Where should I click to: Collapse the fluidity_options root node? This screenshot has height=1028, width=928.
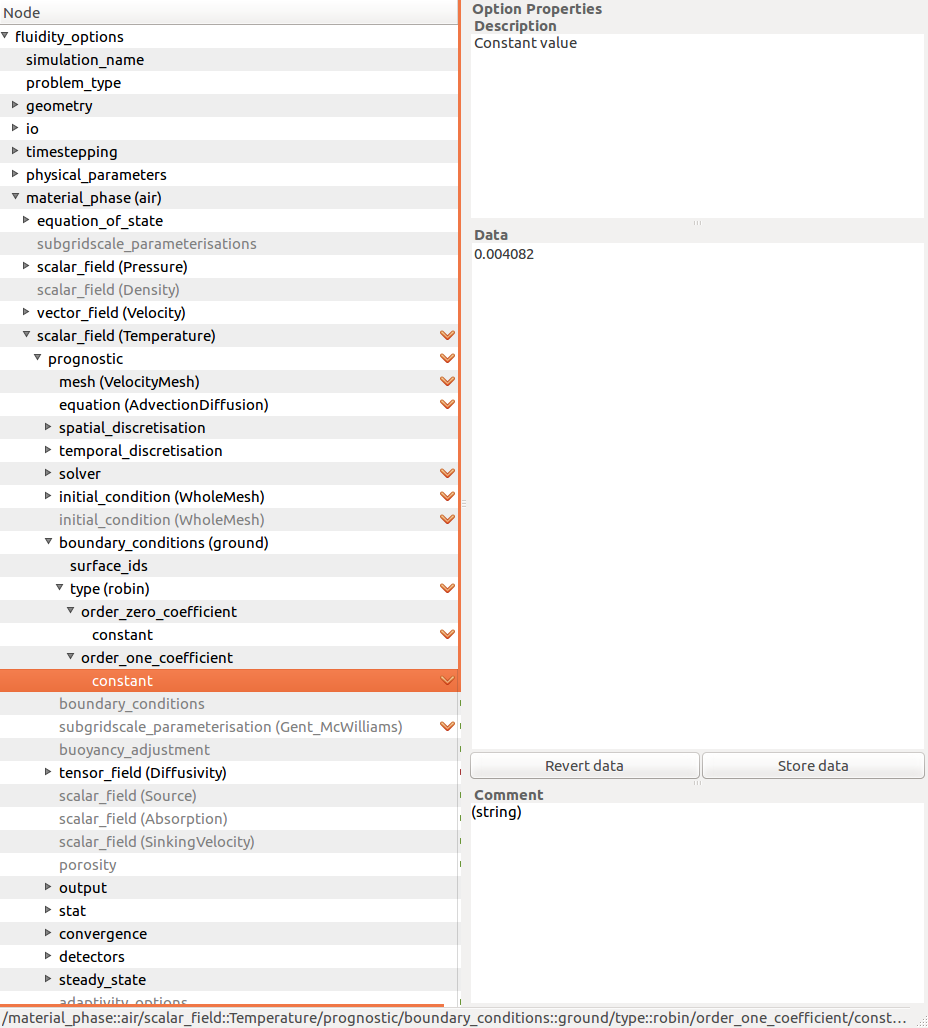click(5, 36)
